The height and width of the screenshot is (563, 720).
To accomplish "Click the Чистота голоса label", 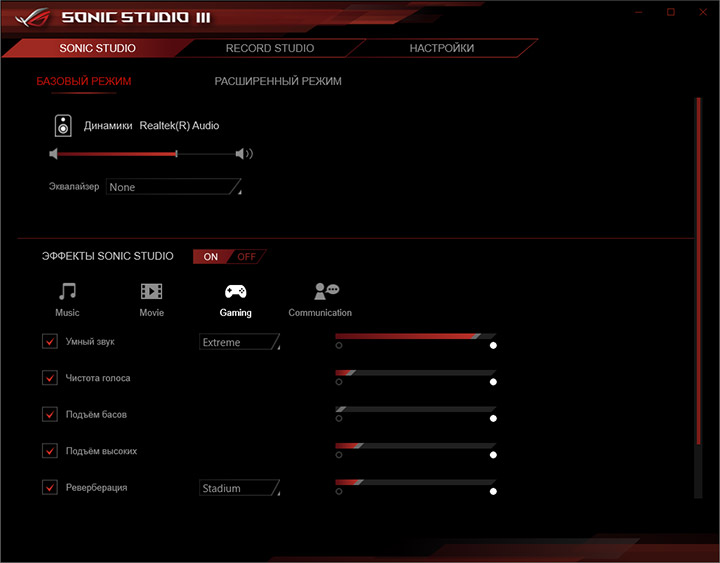I will click(x=98, y=378).
